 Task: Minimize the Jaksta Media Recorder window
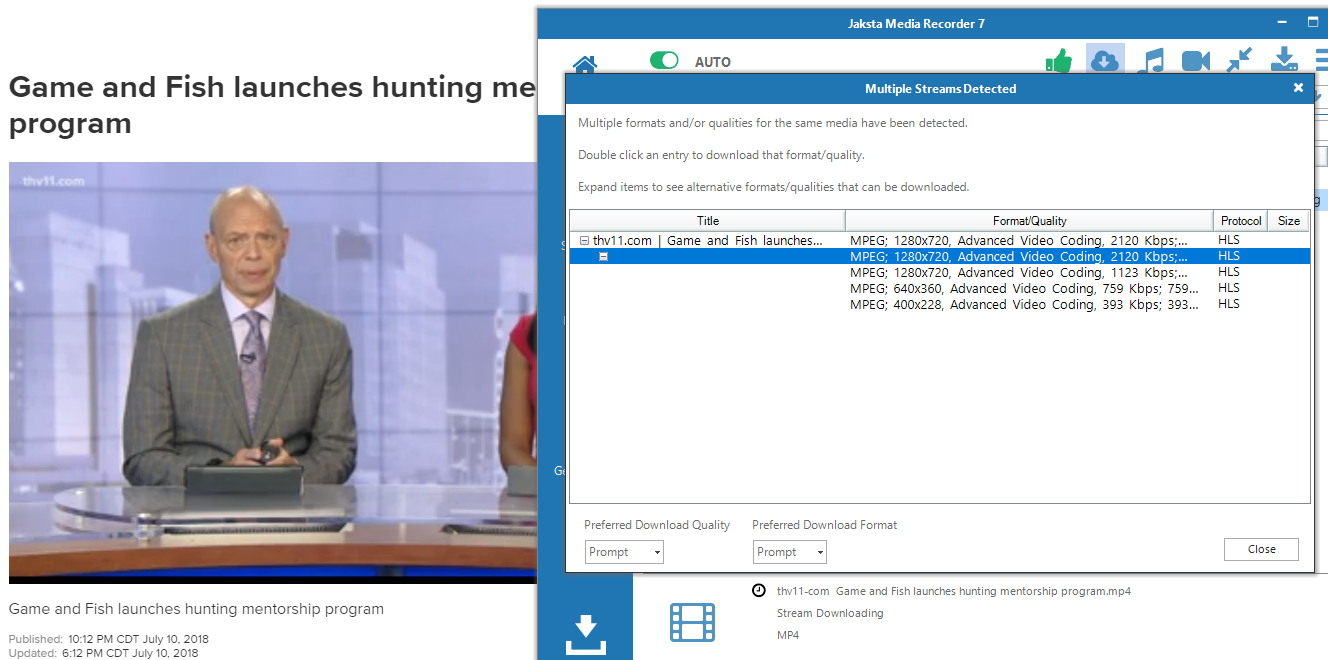tap(1282, 23)
